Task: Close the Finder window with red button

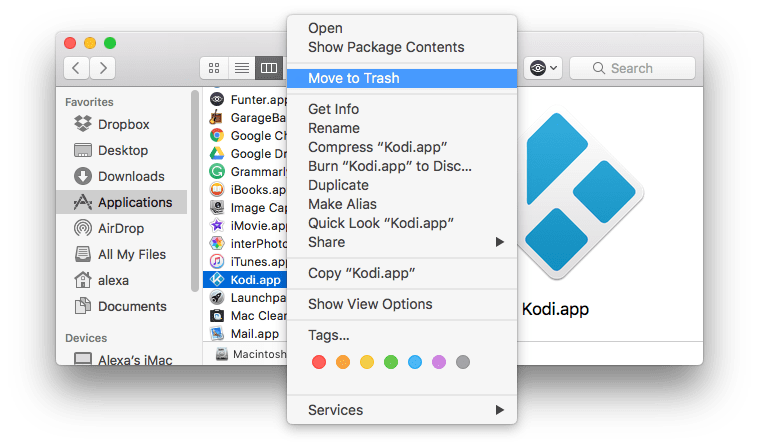Action: tap(70, 43)
